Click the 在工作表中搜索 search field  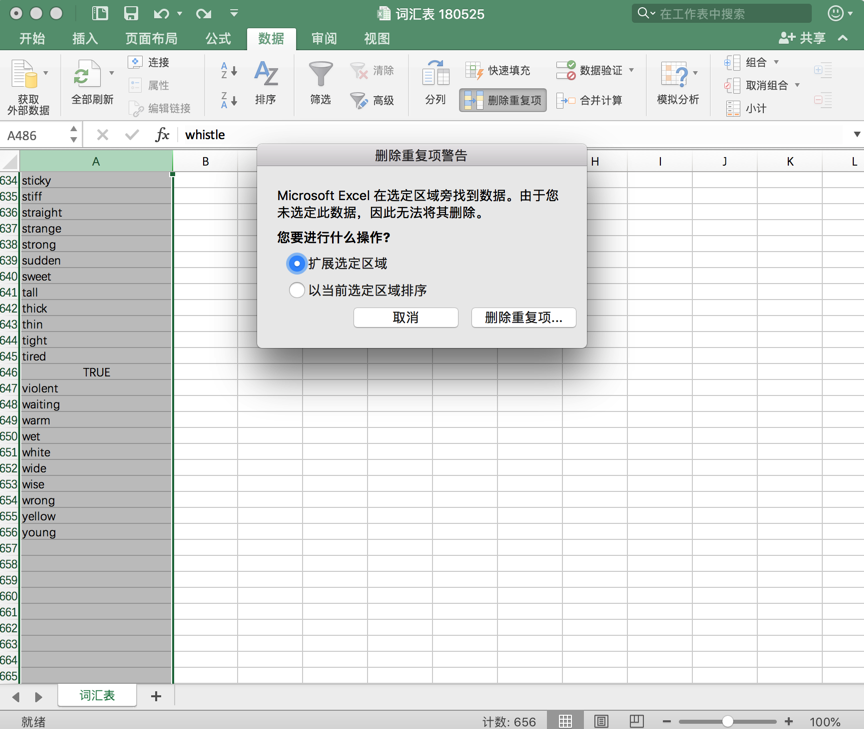722,14
